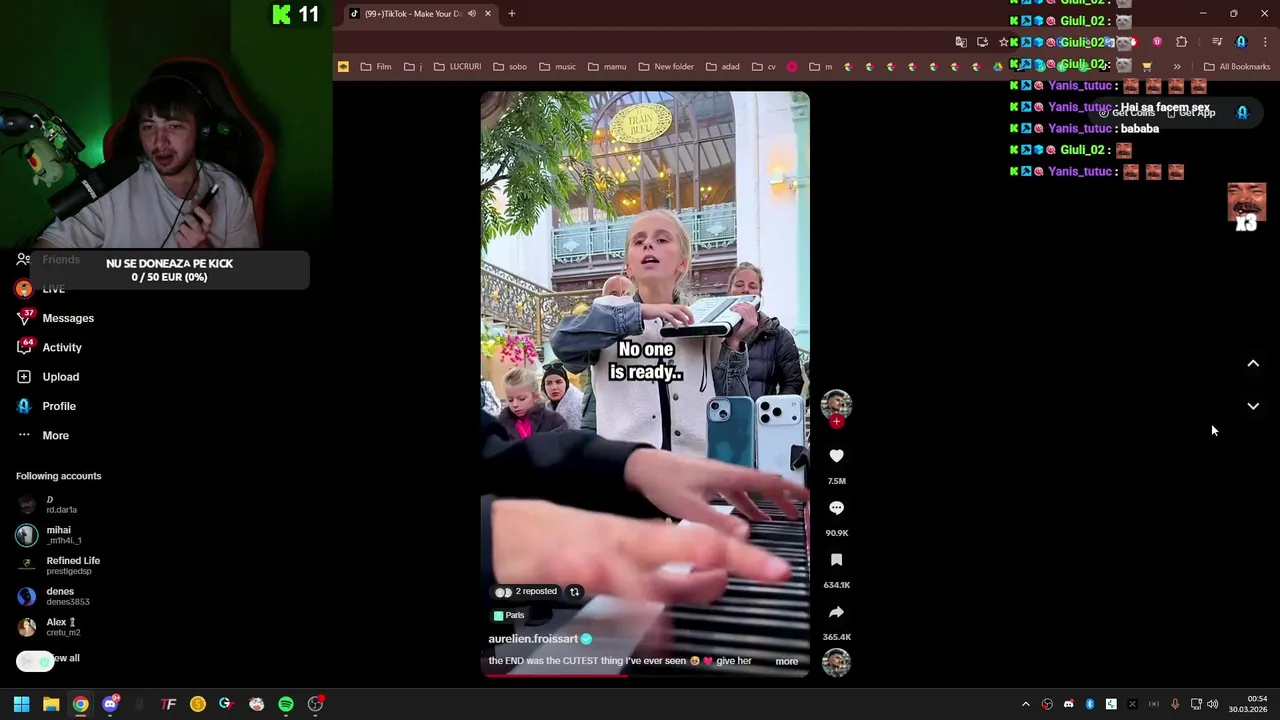Open the mamu bookmarks folder
Screen dimensions: 1280x720
pos(606,67)
